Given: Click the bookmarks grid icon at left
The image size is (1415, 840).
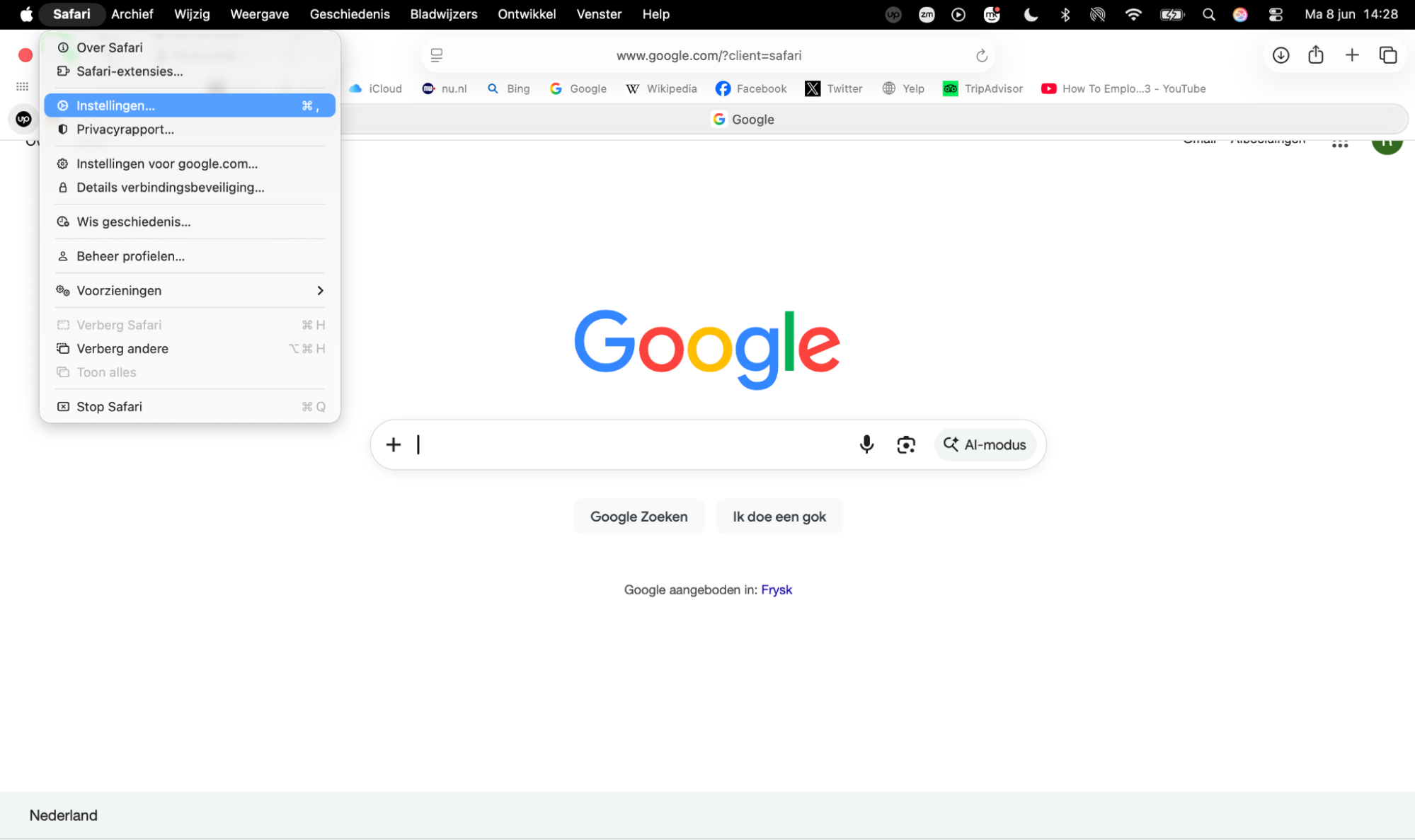Looking at the screenshot, I should point(23,86).
